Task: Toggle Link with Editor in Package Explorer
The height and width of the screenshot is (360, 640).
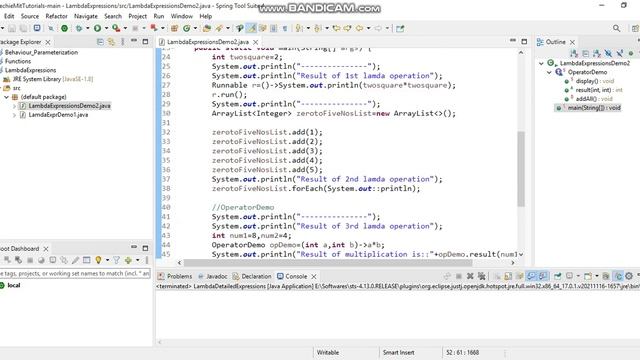Action: tap(111, 42)
